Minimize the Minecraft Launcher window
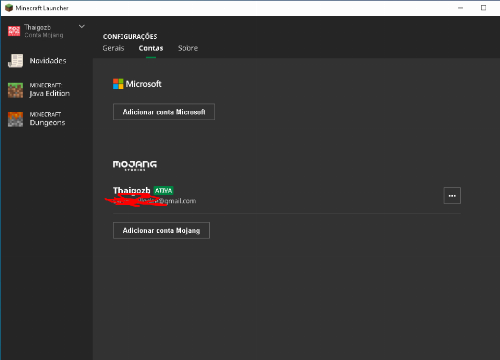 (460, 8)
